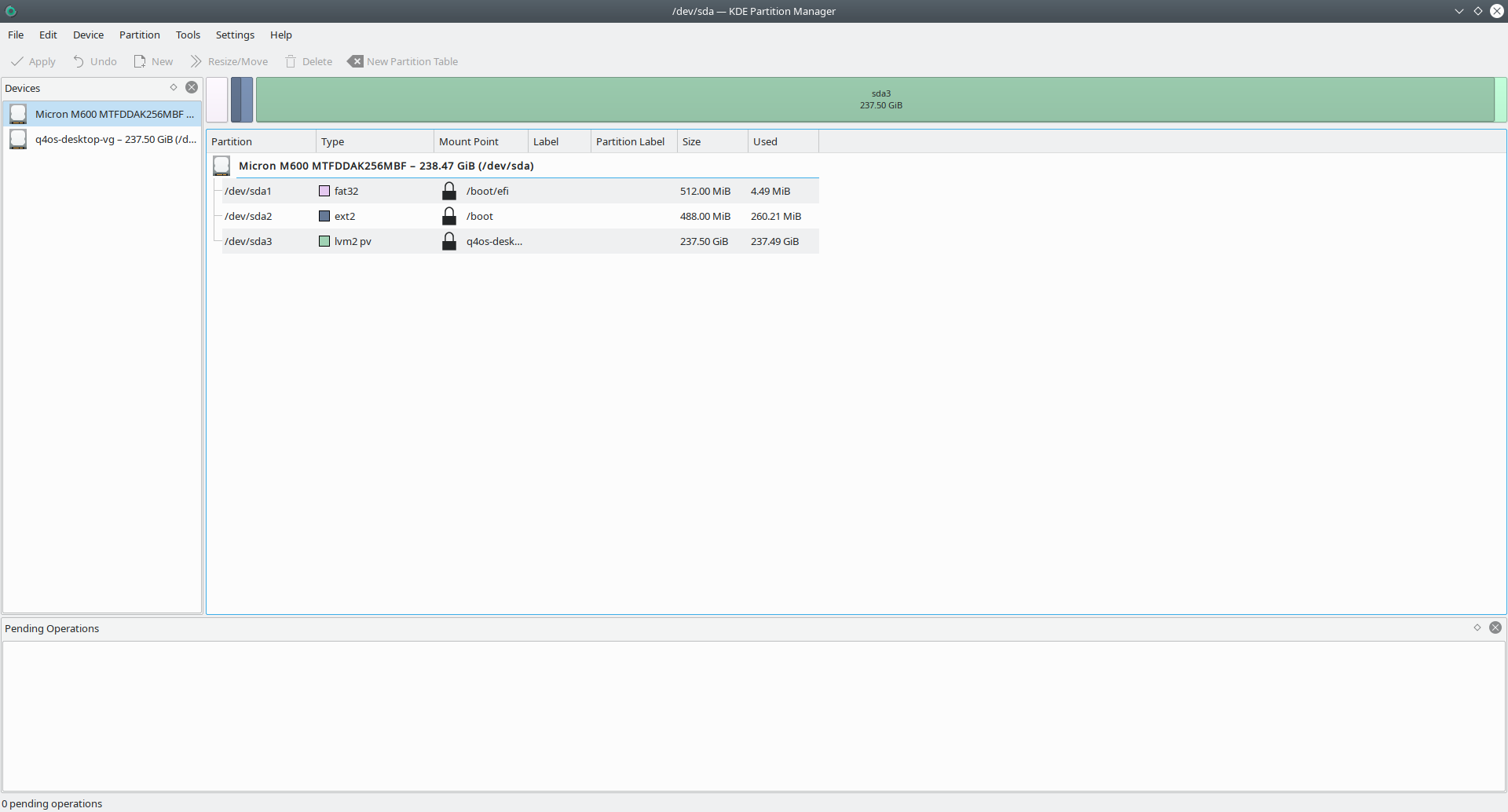
Task: Click the 4.49 MiB used value
Action: (770, 191)
